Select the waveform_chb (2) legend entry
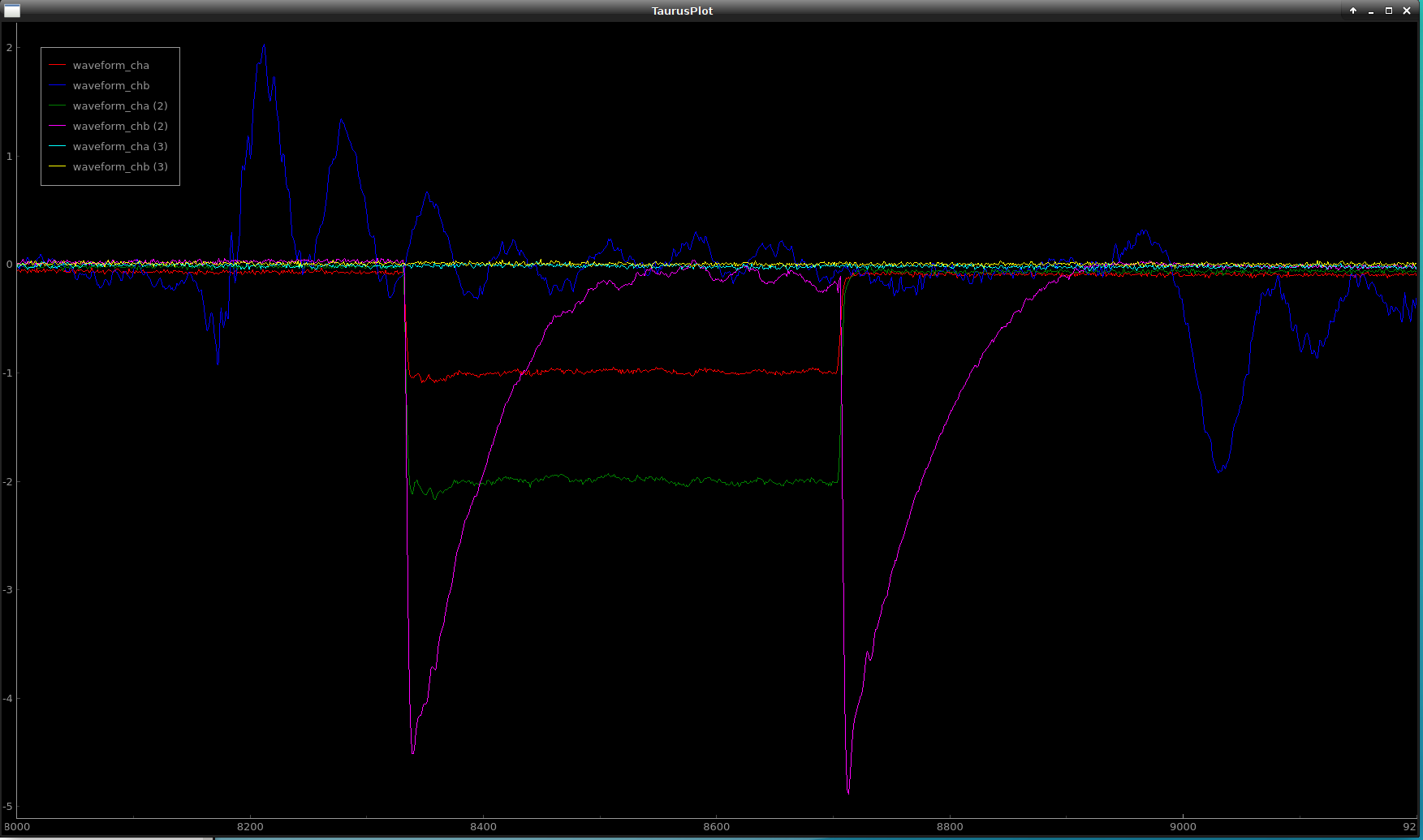The height and width of the screenshot is (840, 1423). tap(120, 126)
